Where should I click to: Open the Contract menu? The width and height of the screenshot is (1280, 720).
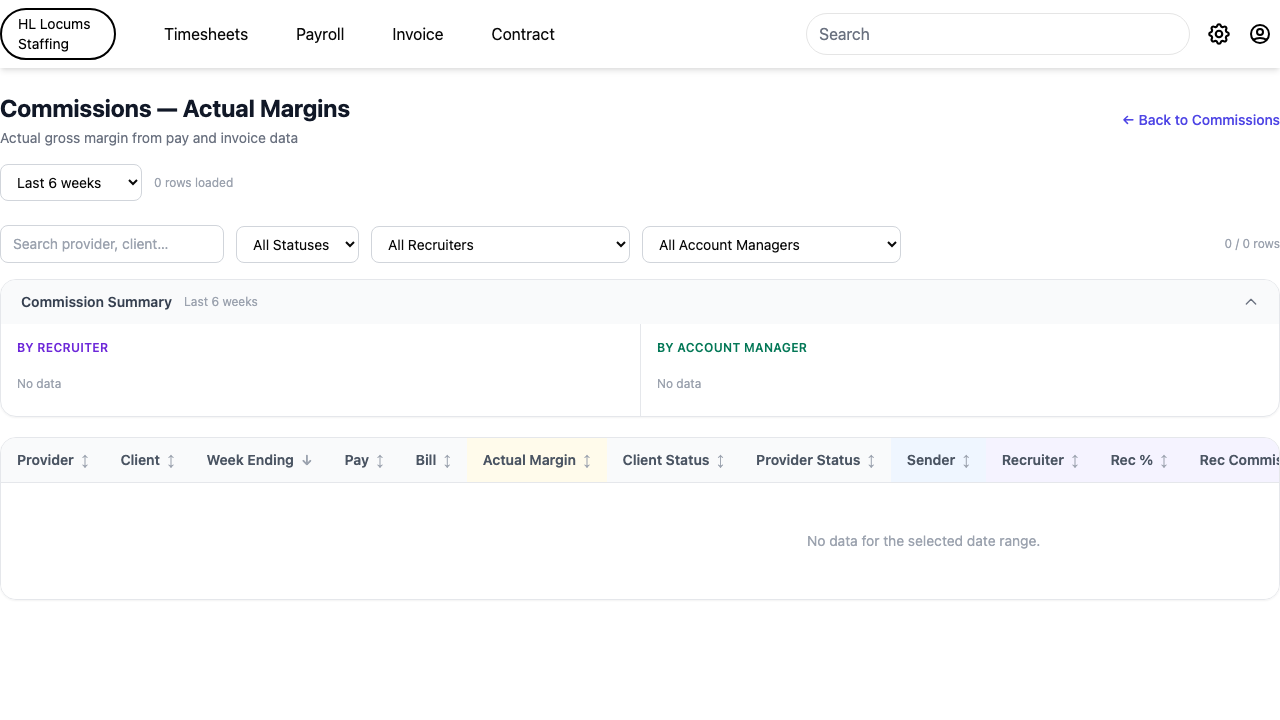coord(523,34)
